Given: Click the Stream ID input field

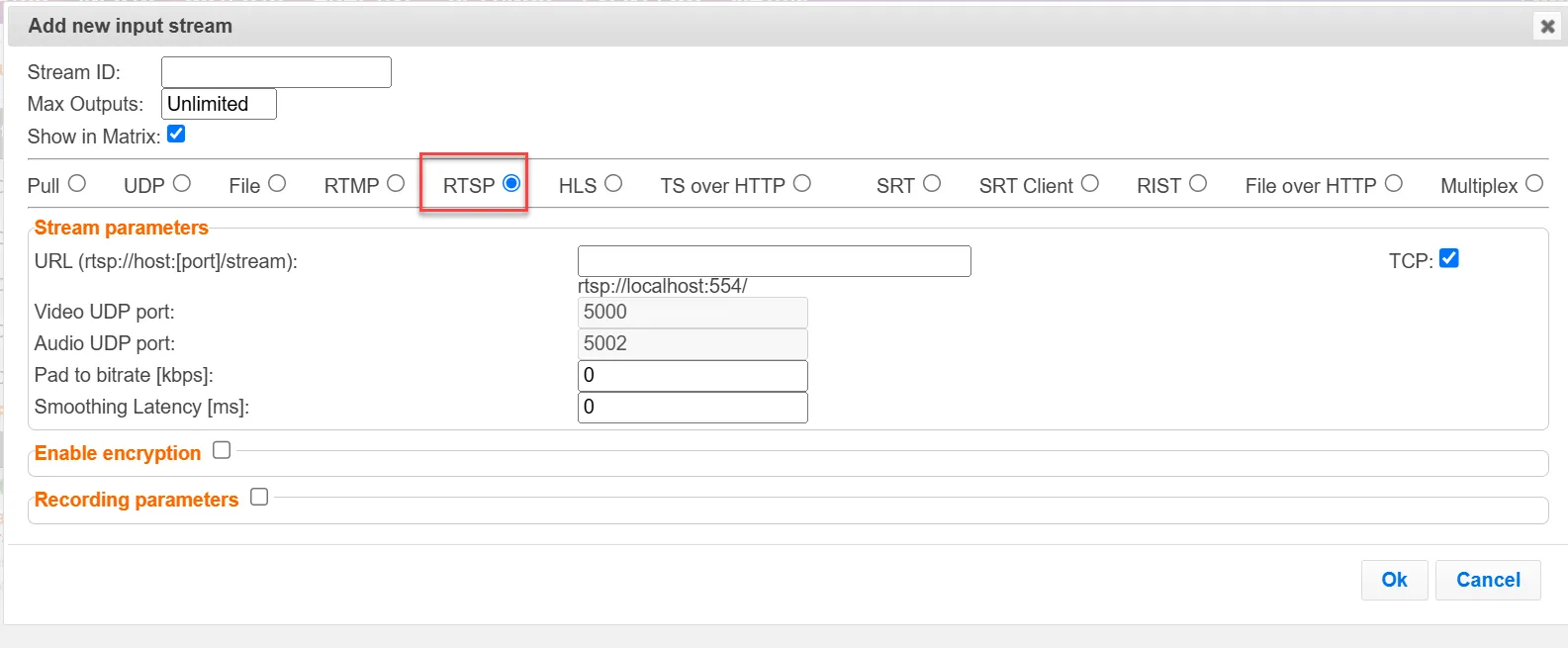Looking at the screenshot, I should pos(276,72).
